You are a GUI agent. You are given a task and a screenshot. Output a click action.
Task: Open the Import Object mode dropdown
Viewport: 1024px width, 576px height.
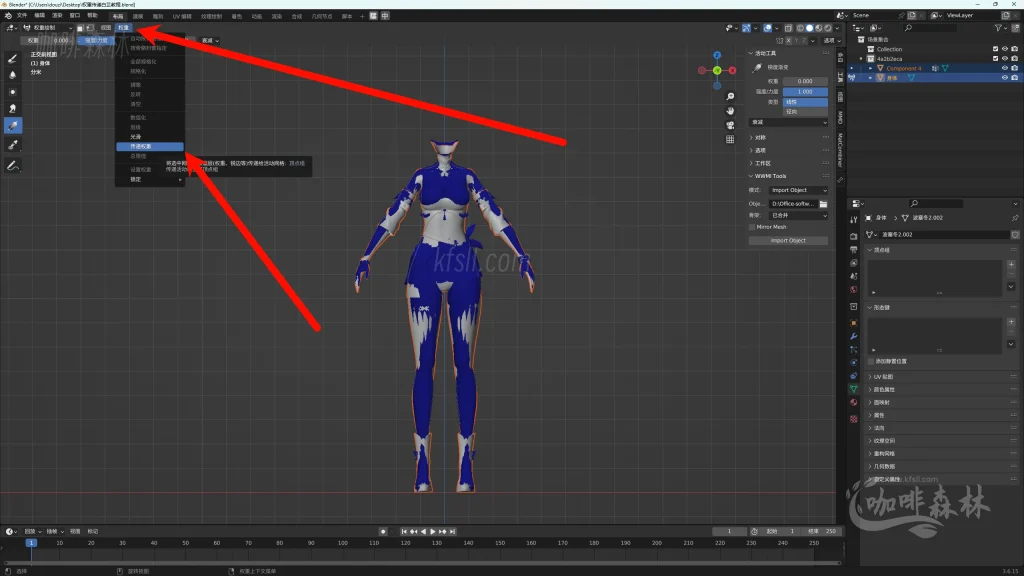pyautogui.click(x=798, y=190)
